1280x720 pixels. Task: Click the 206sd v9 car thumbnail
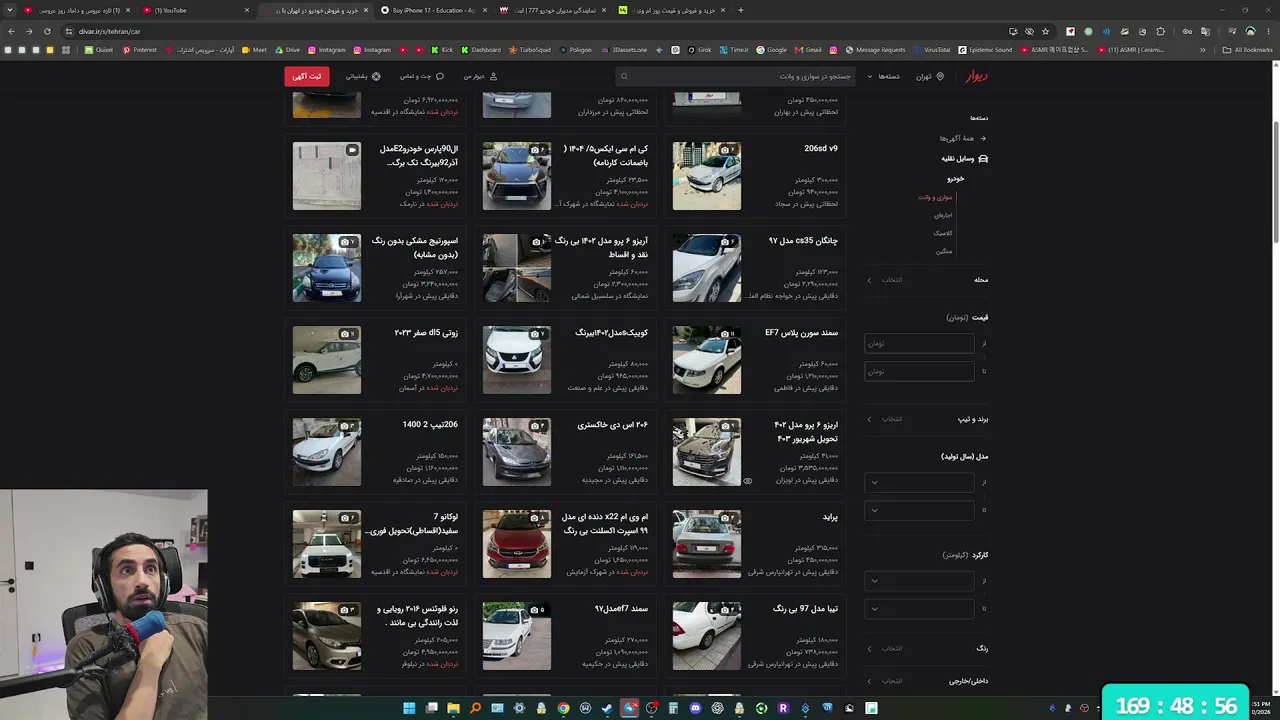(x=707, y=176)
